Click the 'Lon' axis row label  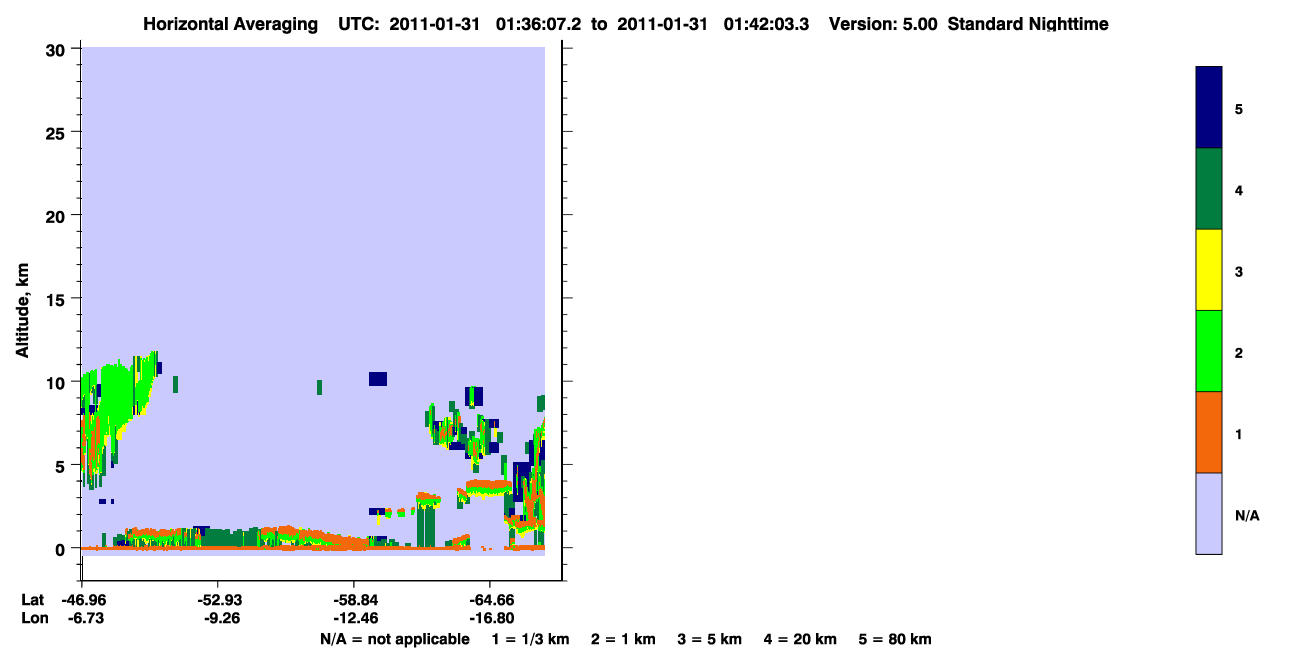tap(34, 619)
